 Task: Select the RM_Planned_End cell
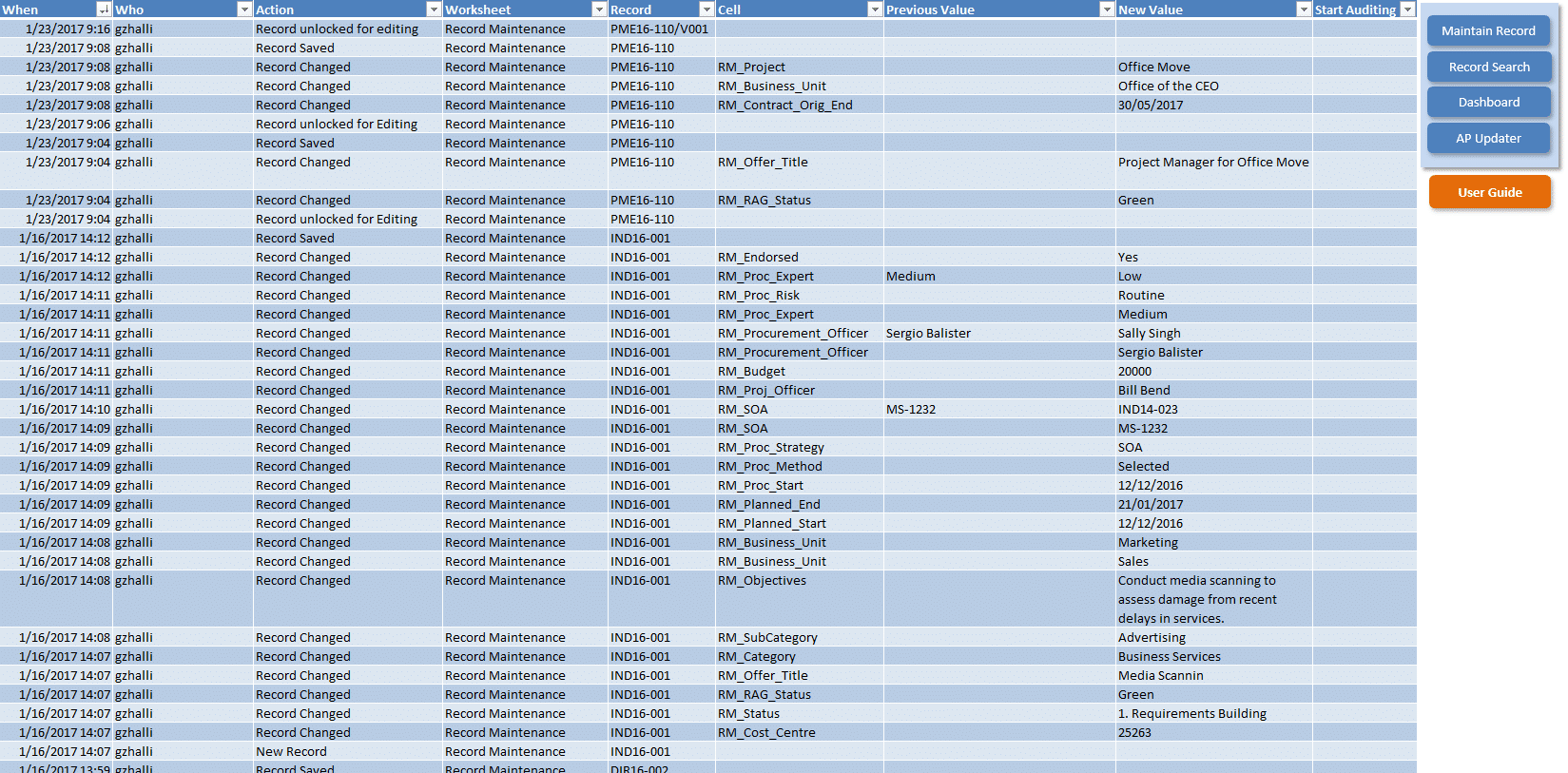tap(800, 504)
